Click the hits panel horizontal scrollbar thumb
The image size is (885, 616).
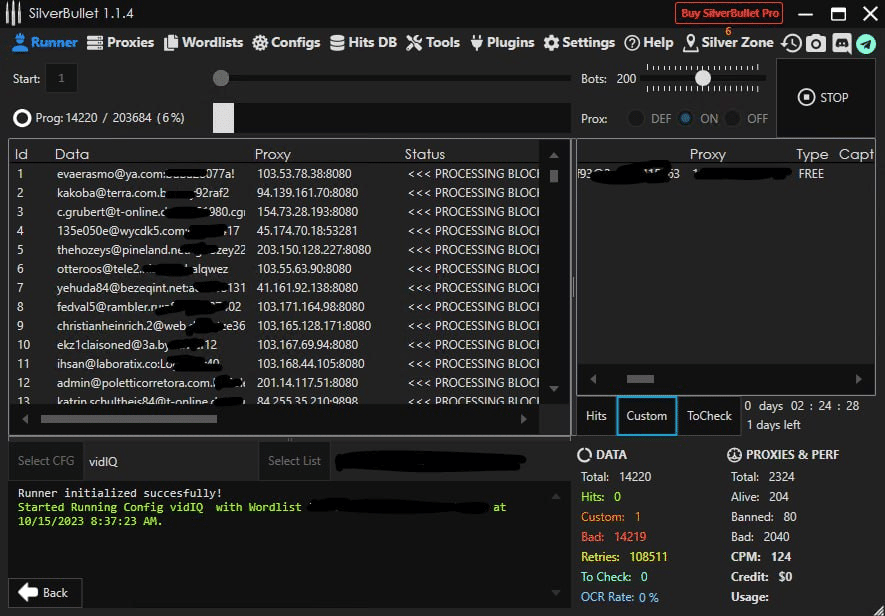641,379
